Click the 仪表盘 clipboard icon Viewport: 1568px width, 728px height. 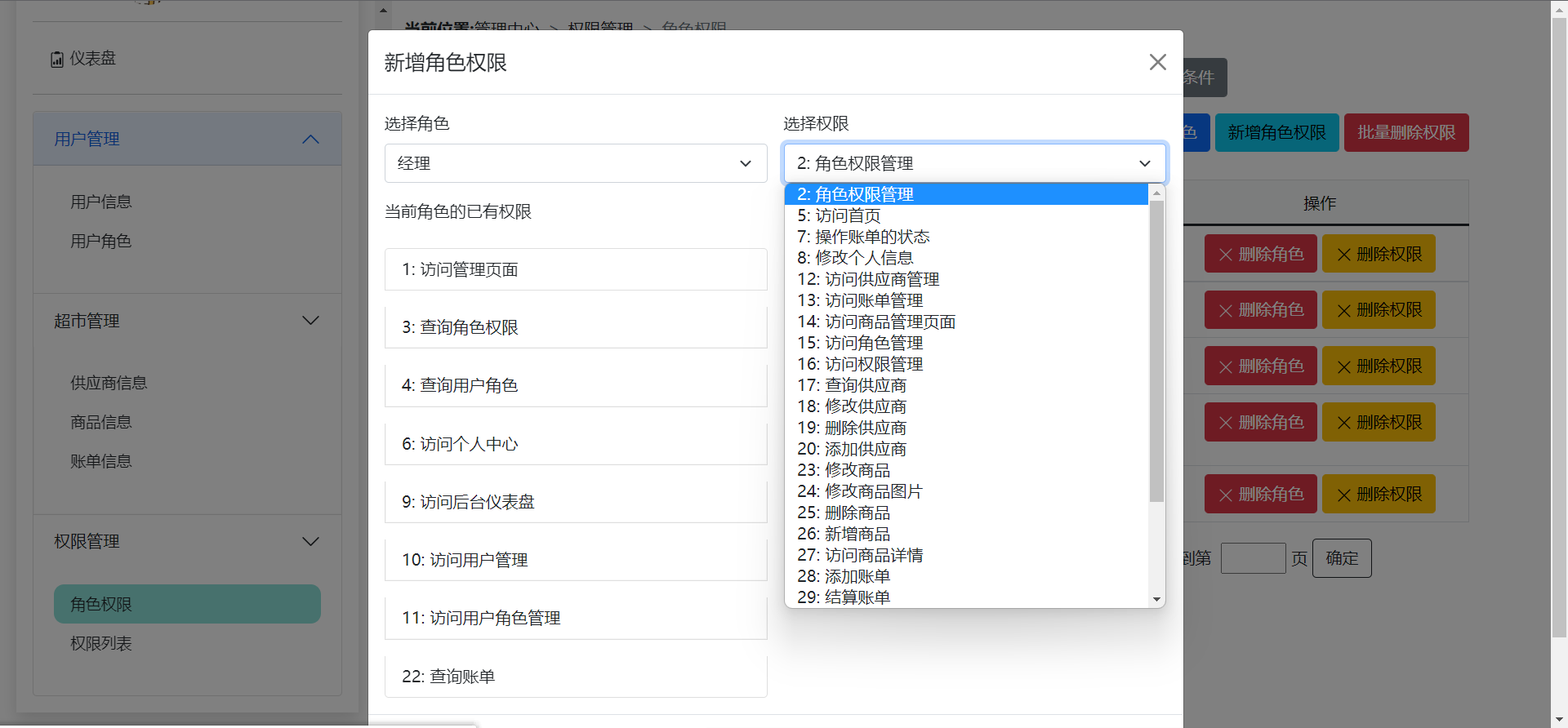tap(57, 60)
